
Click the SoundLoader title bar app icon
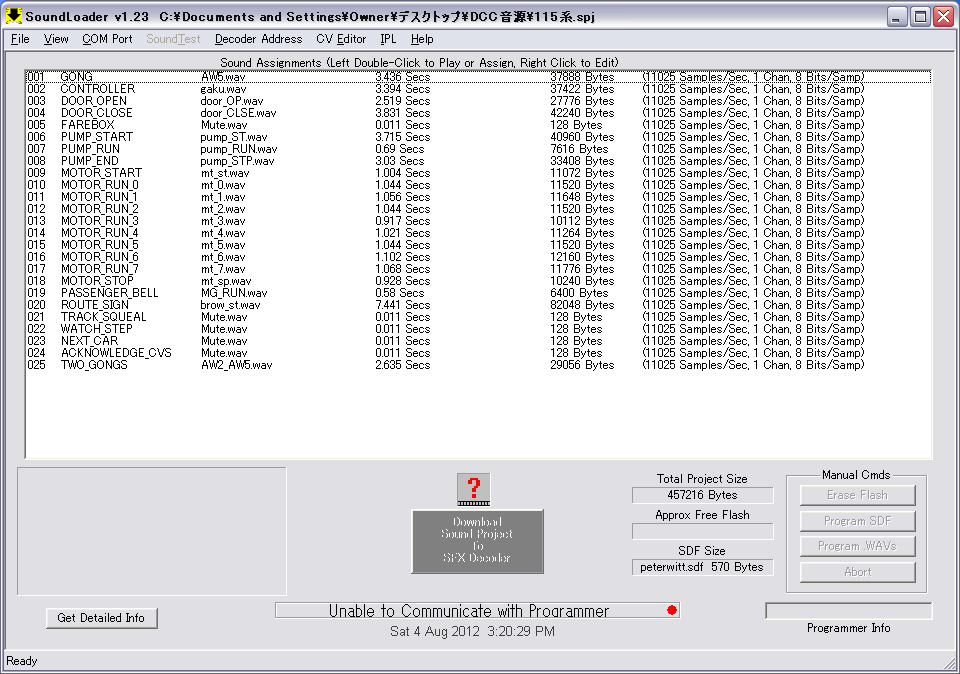pos(13,17)
